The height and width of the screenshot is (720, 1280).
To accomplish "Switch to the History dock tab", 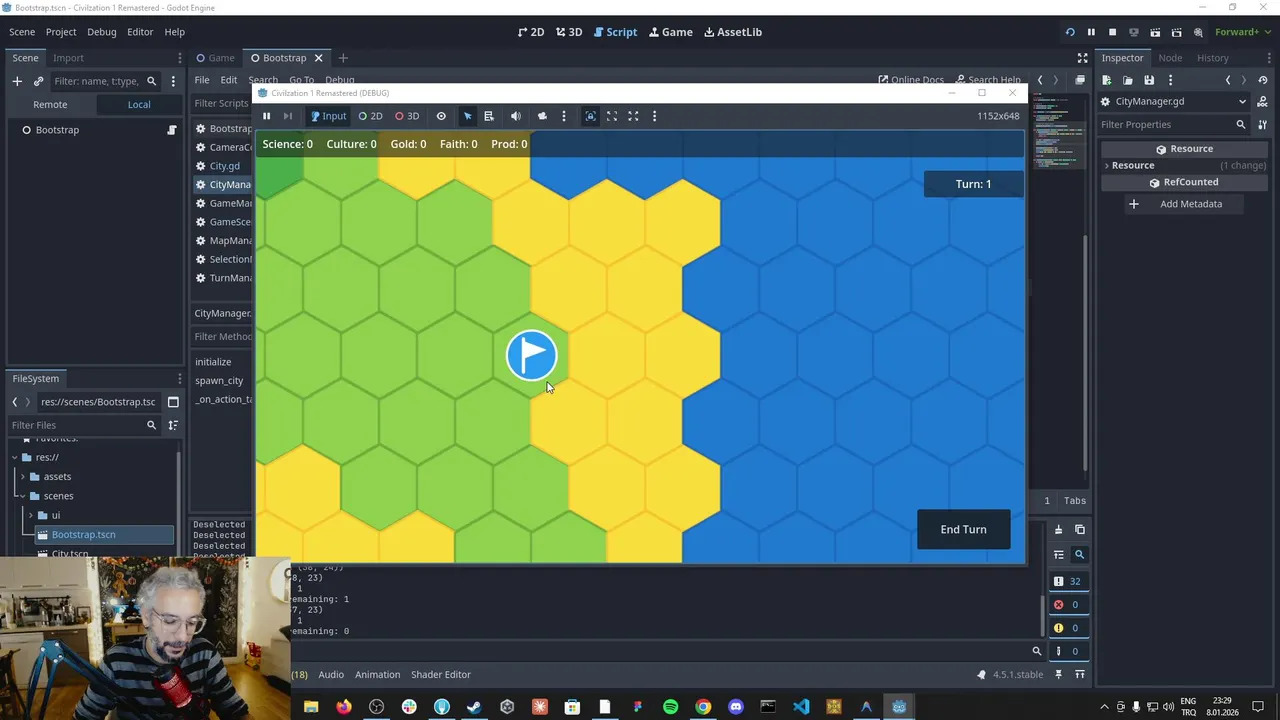I will (x=1212, y=58).
